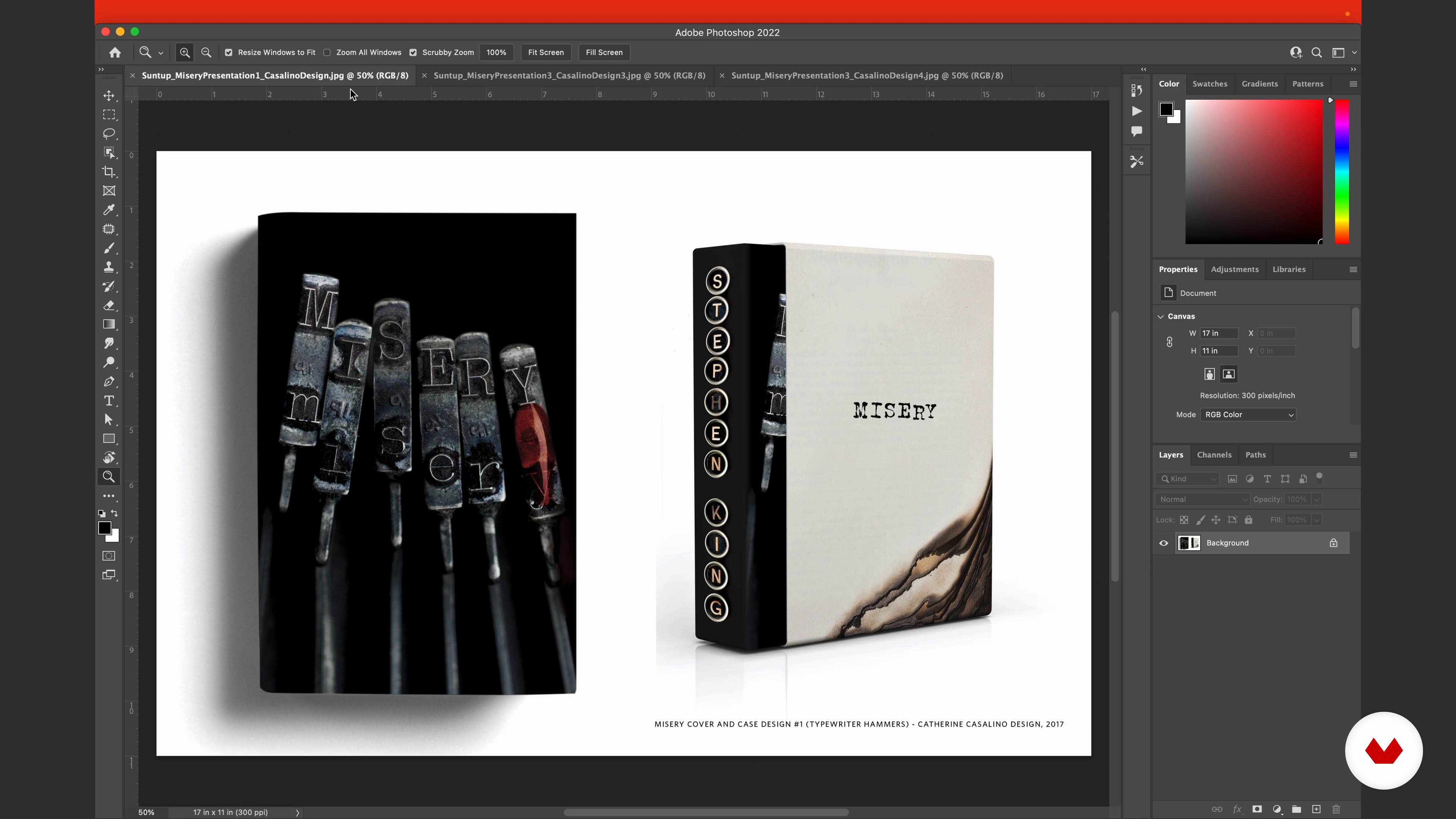The height and width of the screenshot is (819, 1456).
Task: Click the Fit Screen button
Action: [x=546, y=53]
